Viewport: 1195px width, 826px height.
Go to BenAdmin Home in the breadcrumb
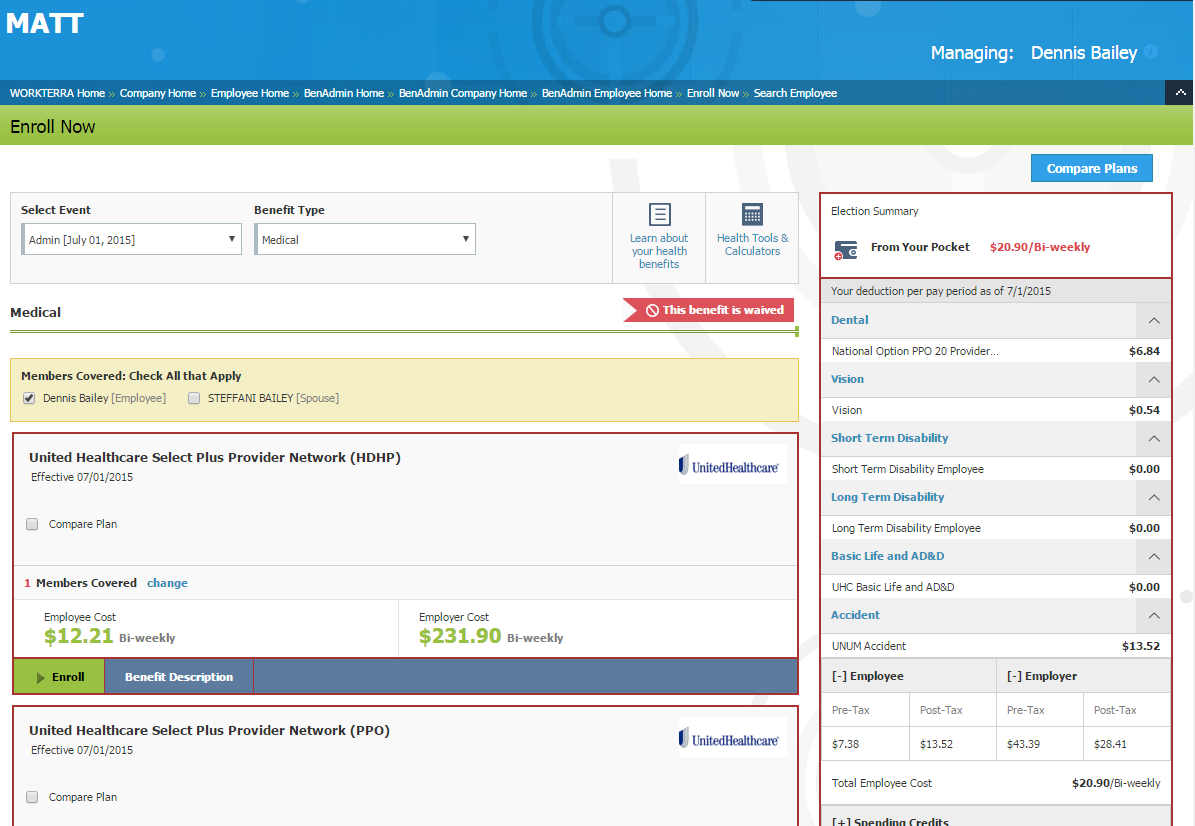344,93
